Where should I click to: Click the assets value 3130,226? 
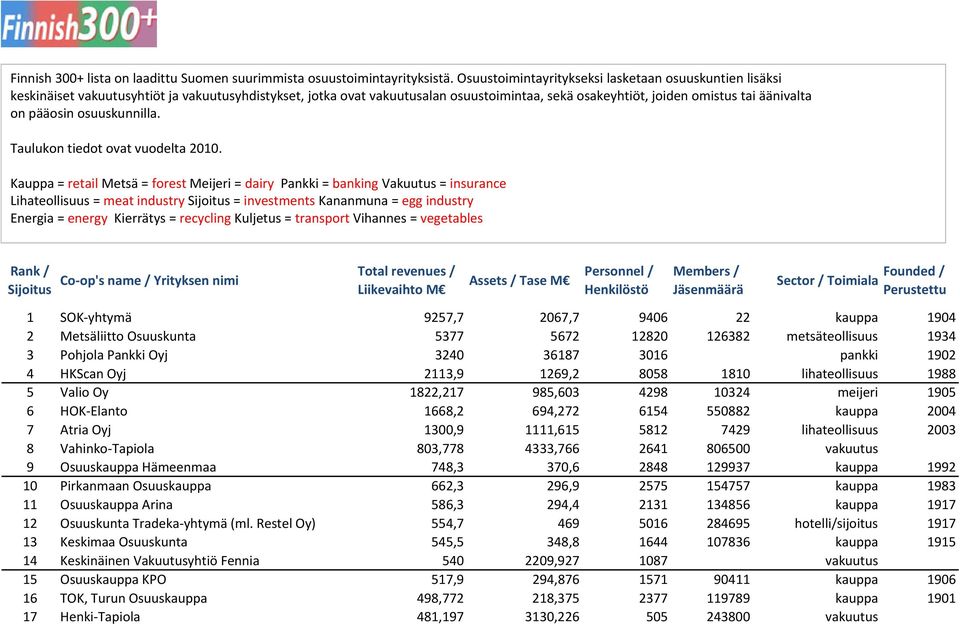[552, 617]
